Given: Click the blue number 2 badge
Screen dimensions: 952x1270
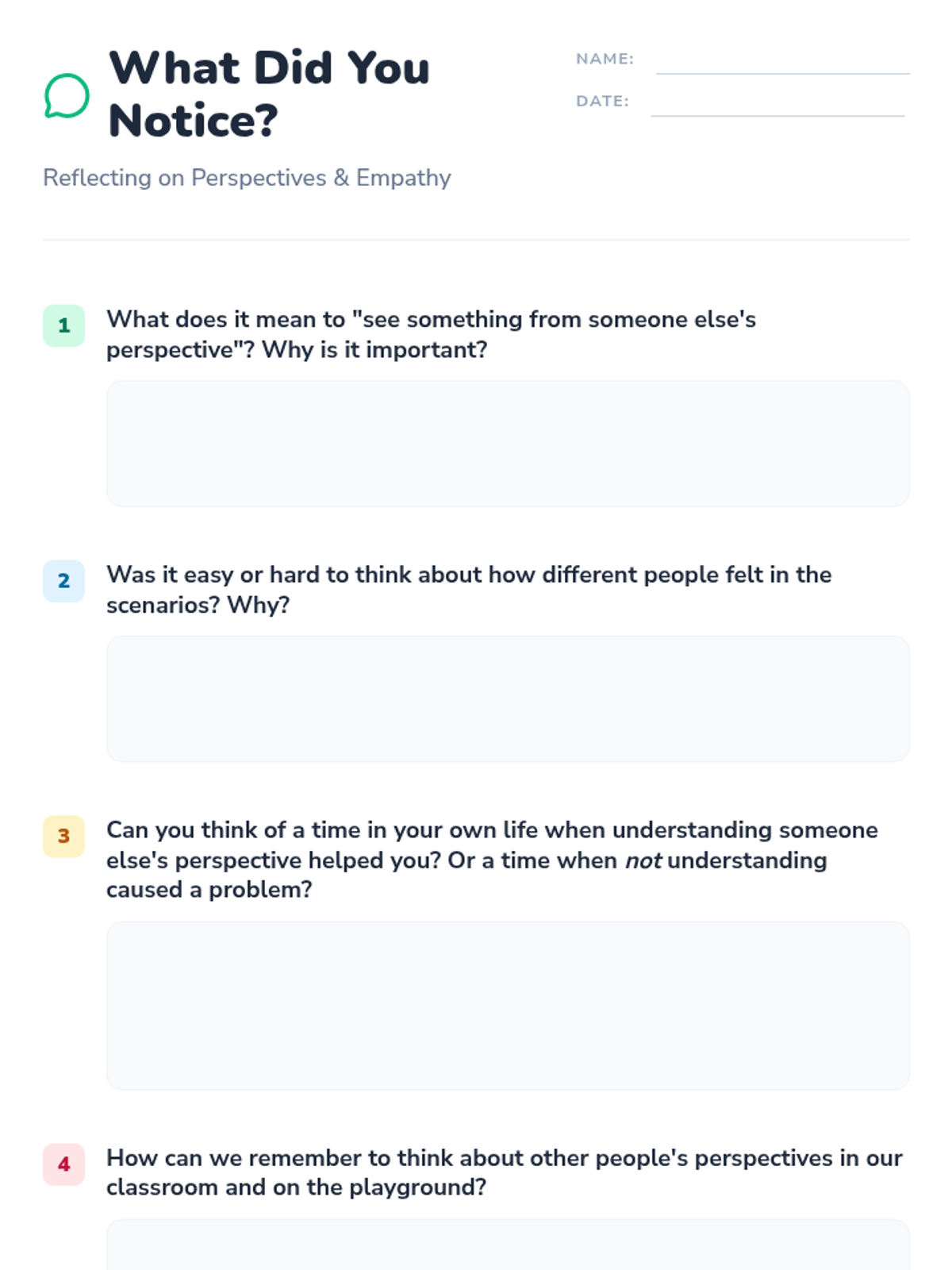Looking at the screenshot, I should [x=63, y=581].
